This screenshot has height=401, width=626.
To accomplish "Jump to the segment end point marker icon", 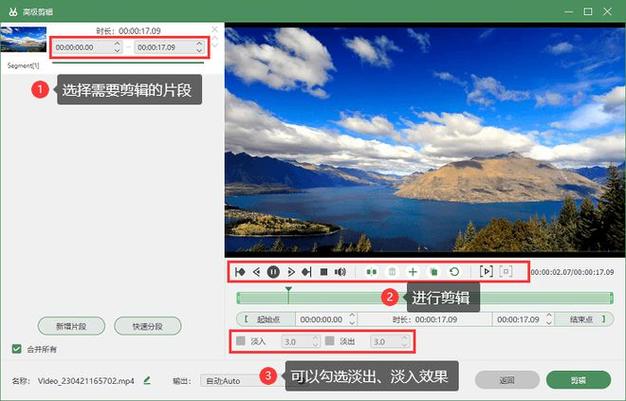I will coord(307,272).
